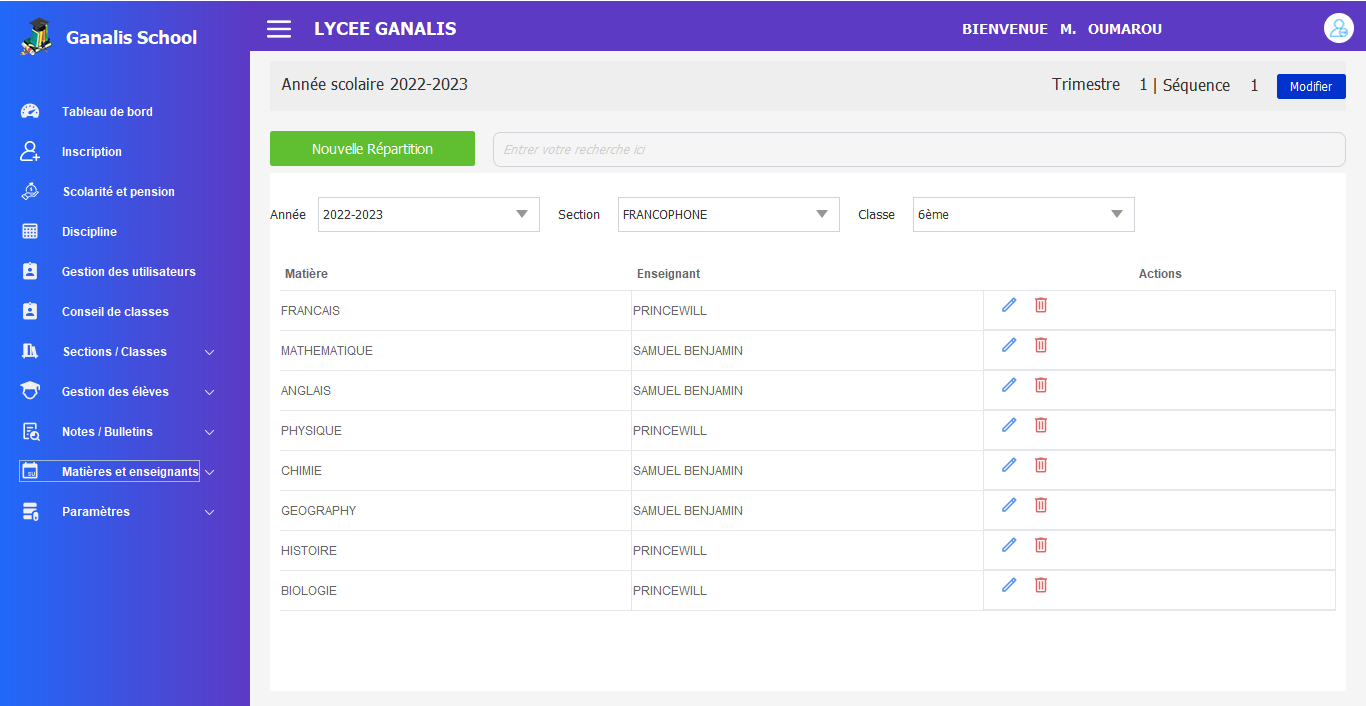The image size is (1366, 706).
Task: Click the Année scolaire 2022-2023 label
Action: pos(375,85)
